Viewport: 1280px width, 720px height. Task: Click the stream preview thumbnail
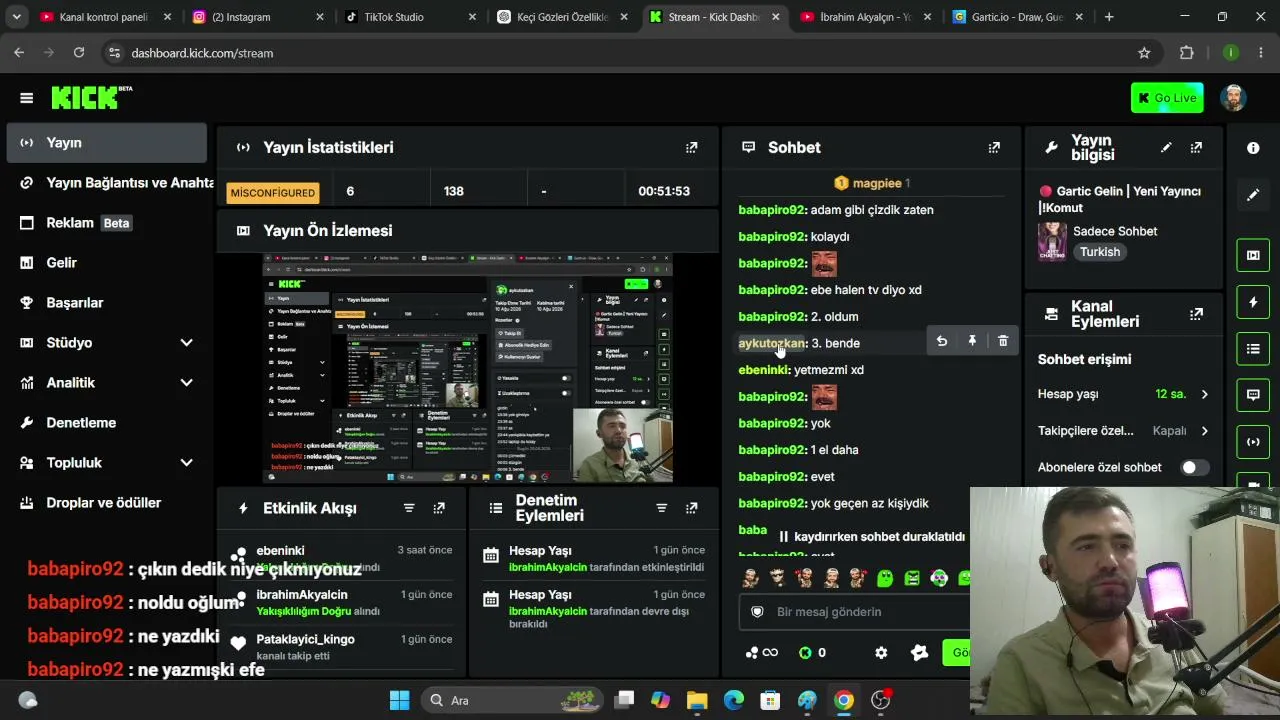click(x=468, y=368)
